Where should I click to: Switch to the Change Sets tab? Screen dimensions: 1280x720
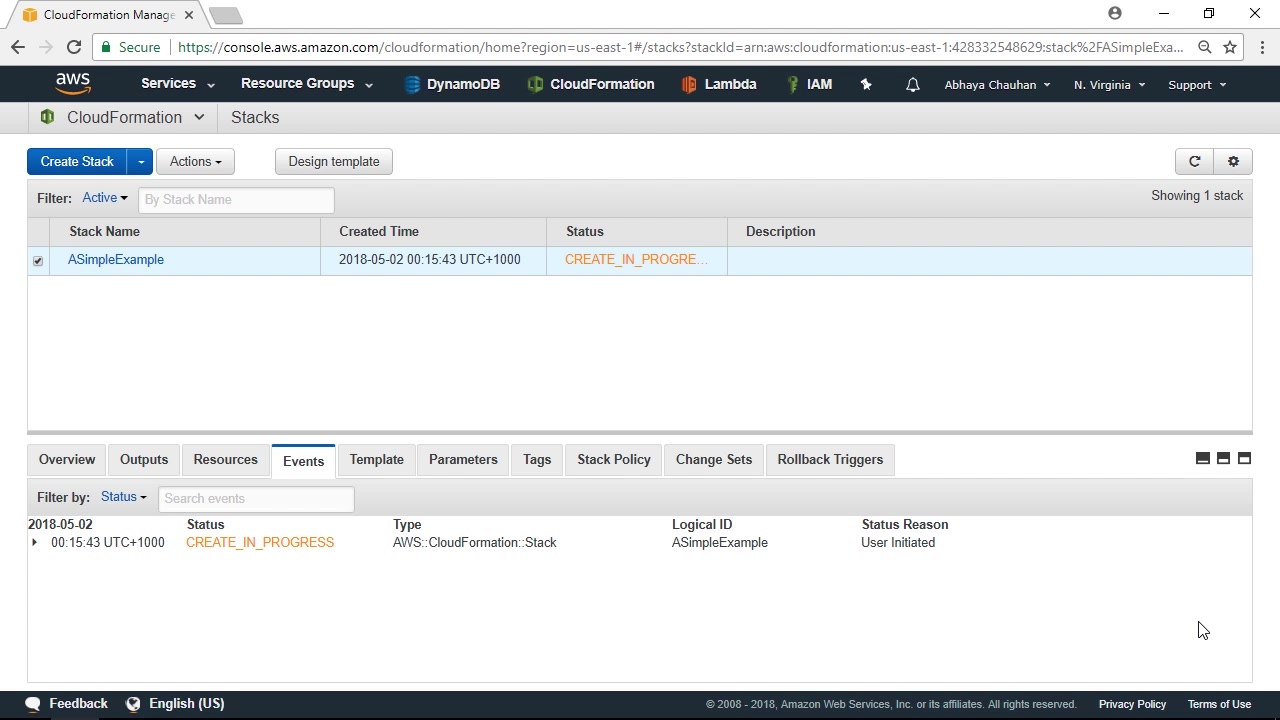[x=714, y=459]
